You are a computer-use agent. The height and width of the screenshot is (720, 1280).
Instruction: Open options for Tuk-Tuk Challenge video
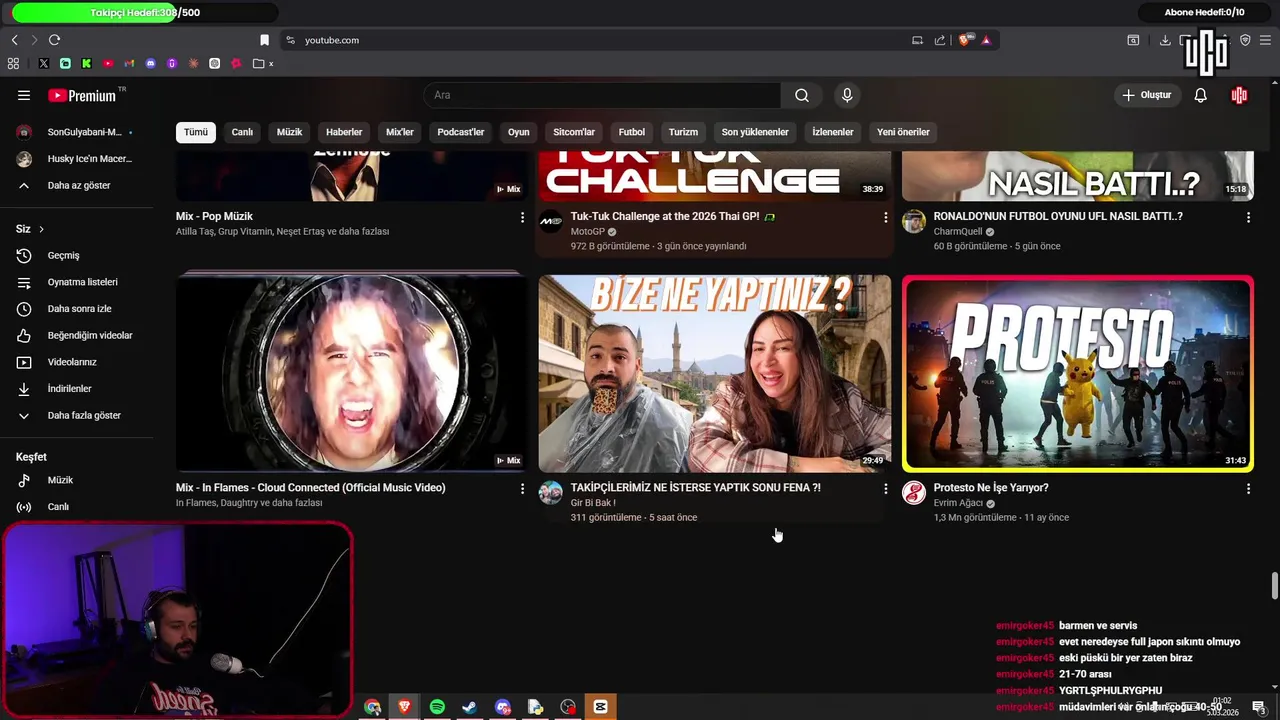click(885, 217)
